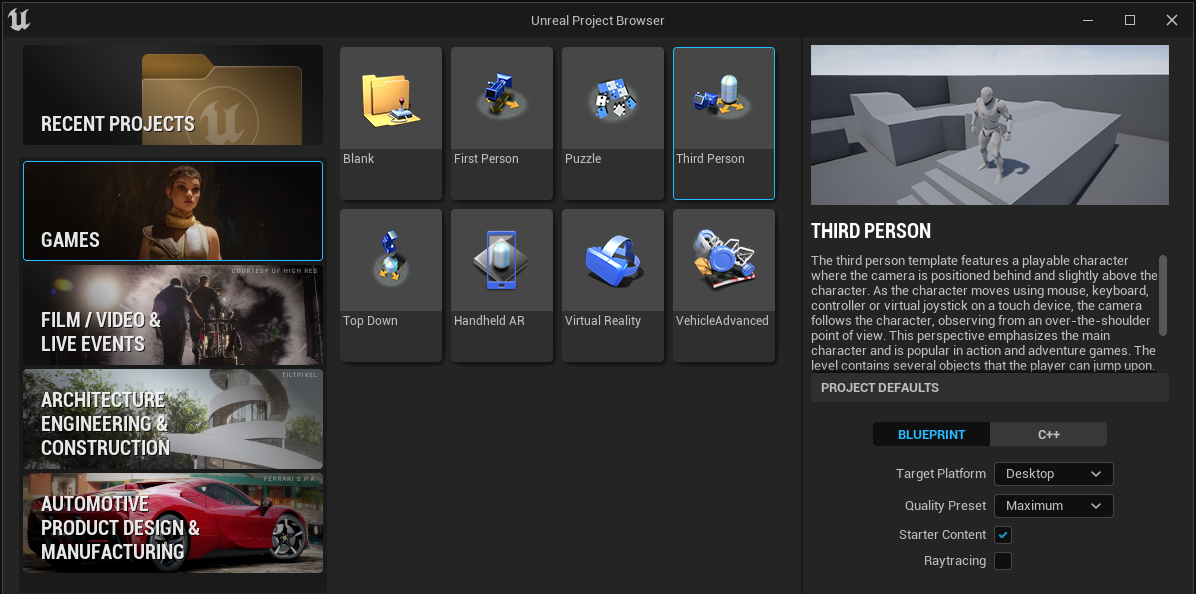Click the 'Puzzle' template label
Screen dimensions: 1196x594
pyautogui.click(x=583, y=159)
